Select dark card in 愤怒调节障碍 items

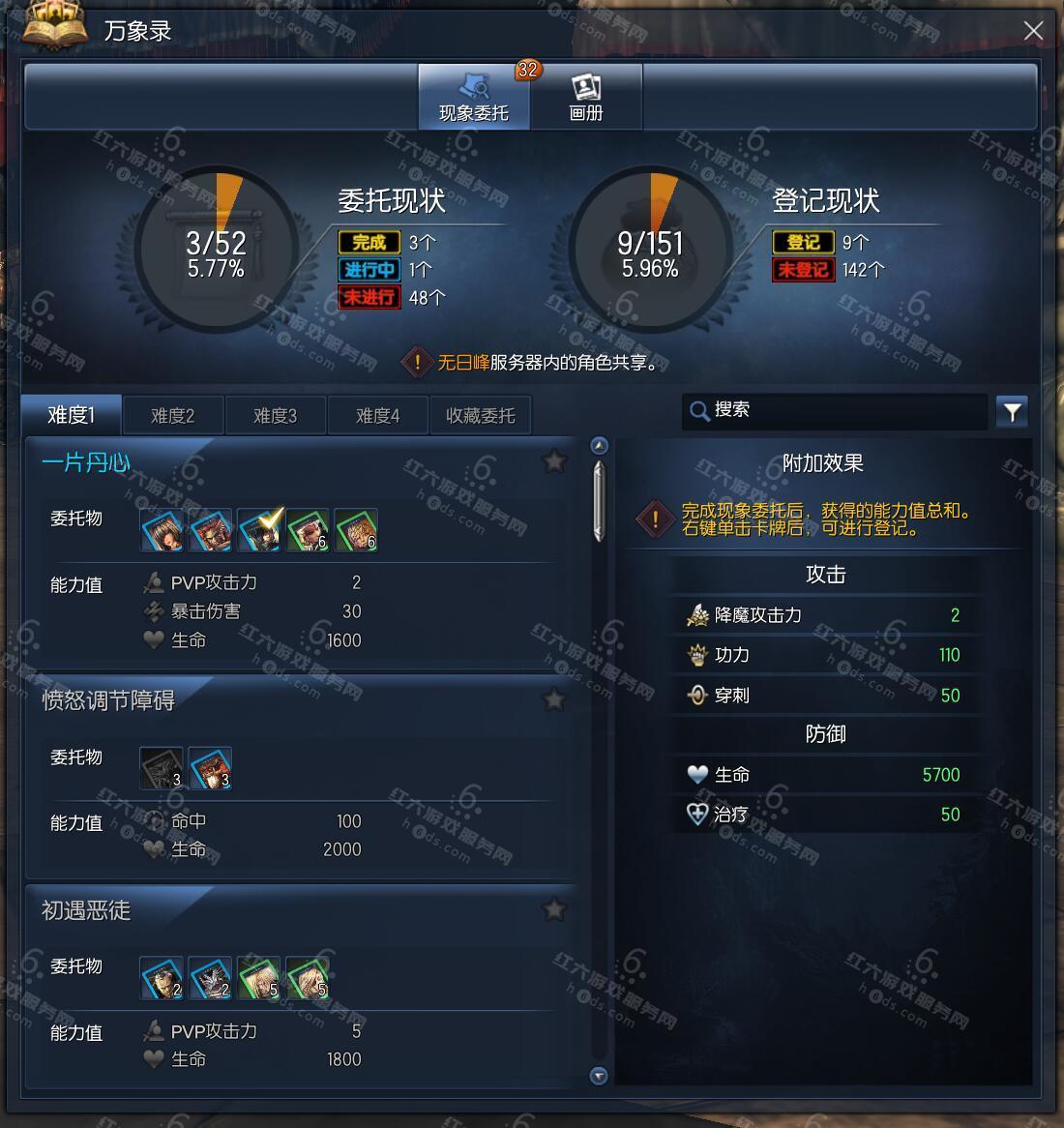162,768
